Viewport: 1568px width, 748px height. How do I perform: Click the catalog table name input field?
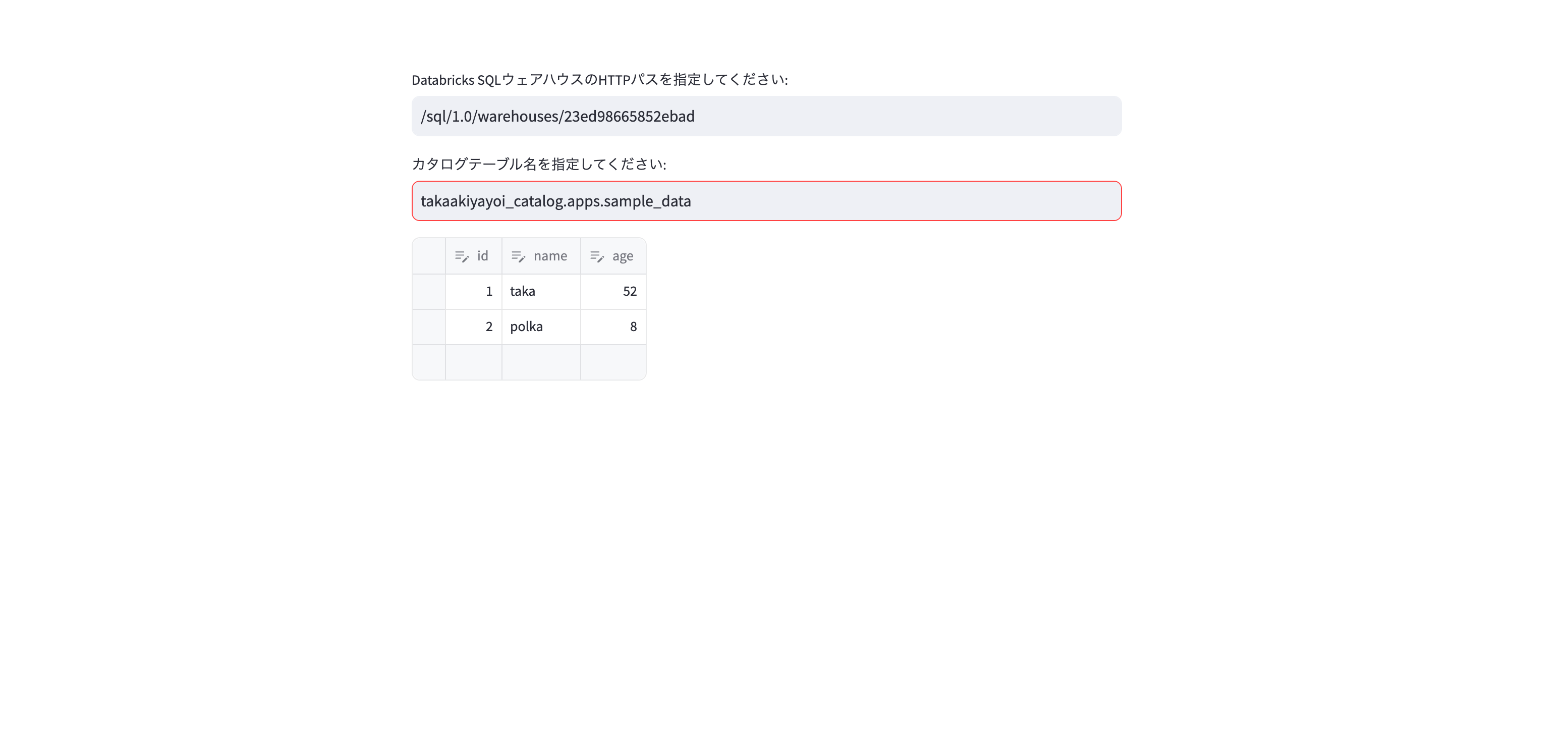pos(766,201)
